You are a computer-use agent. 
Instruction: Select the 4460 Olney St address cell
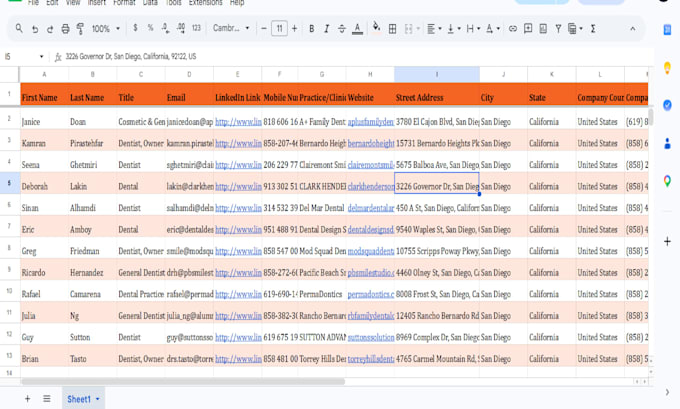point(437,269)
